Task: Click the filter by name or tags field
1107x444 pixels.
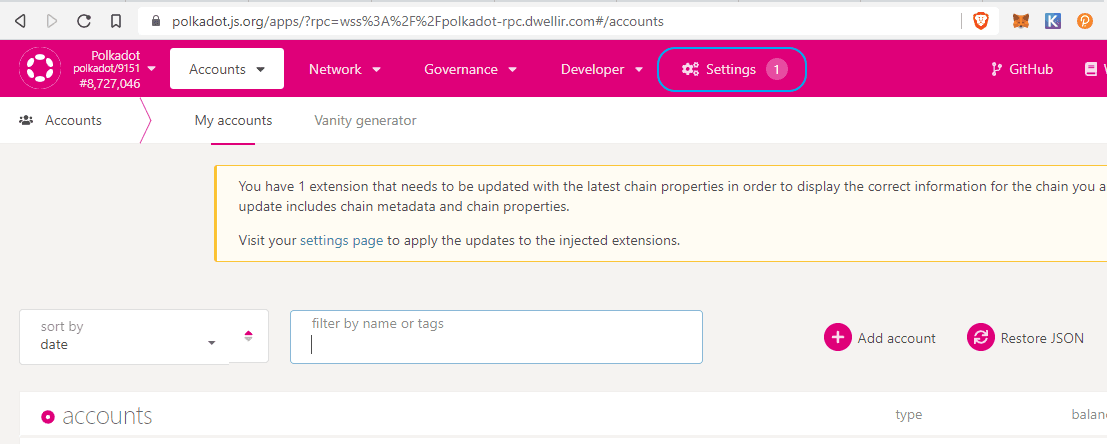Action: (496, 337)
